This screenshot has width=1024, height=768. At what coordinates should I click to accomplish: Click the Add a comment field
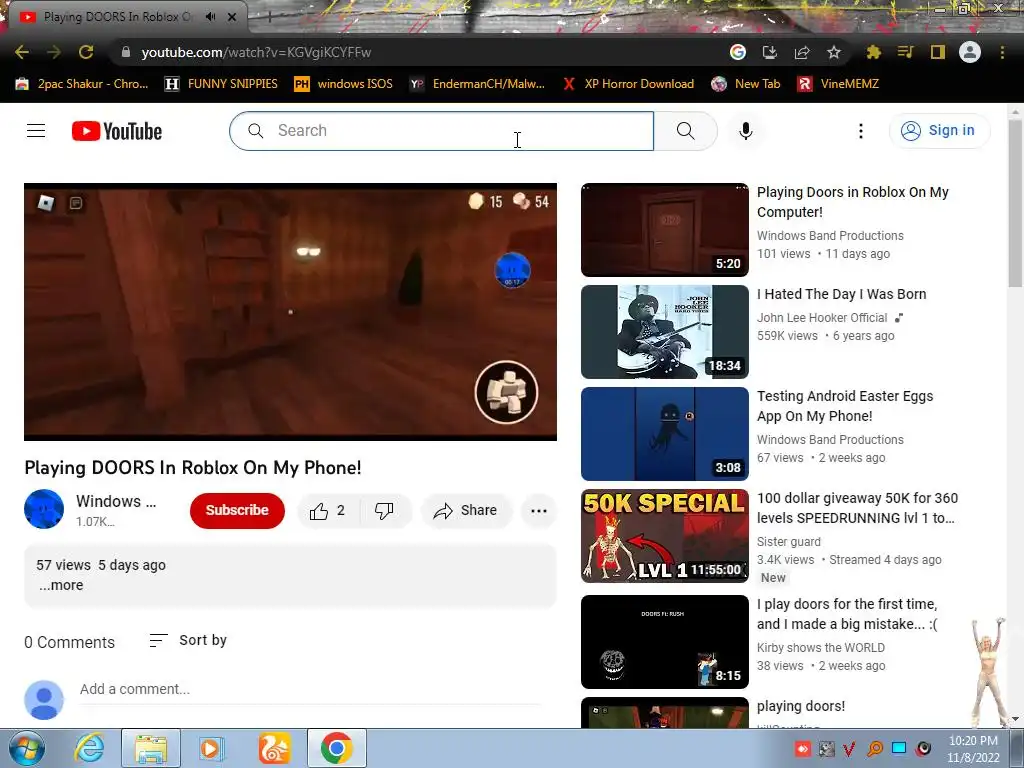coord(310,689)
